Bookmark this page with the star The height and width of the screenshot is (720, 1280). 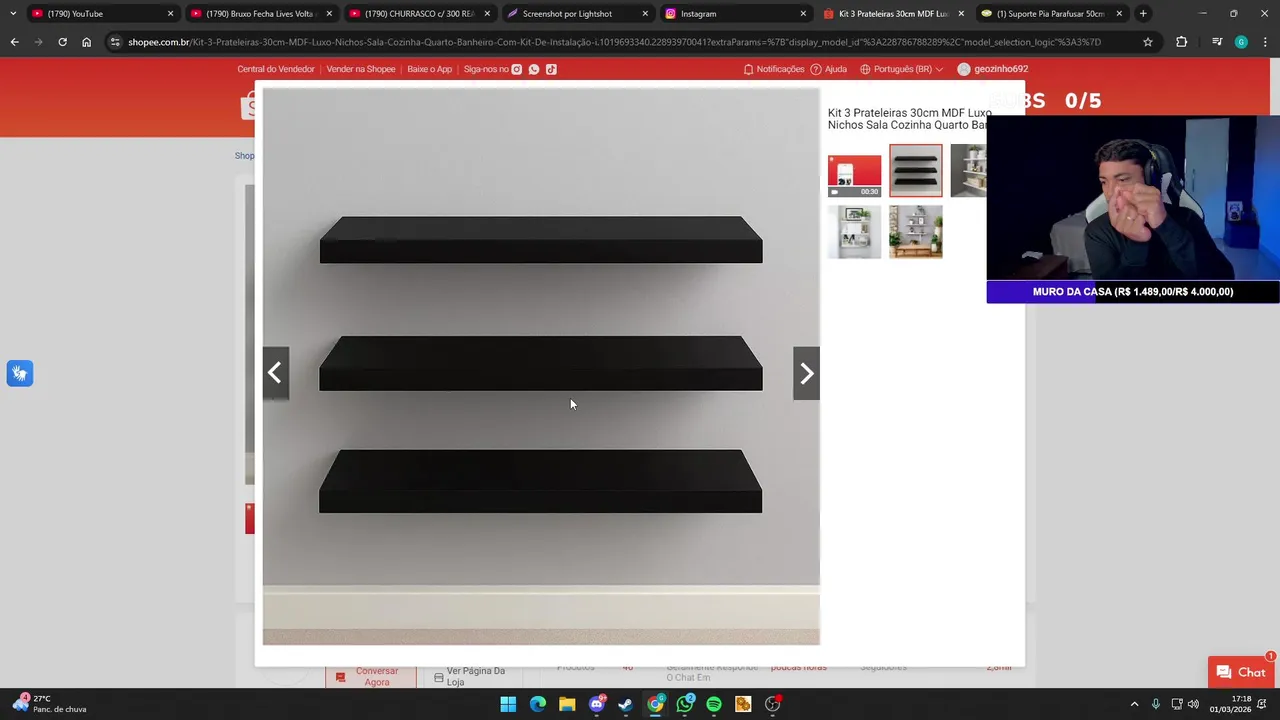(1148, 42)
